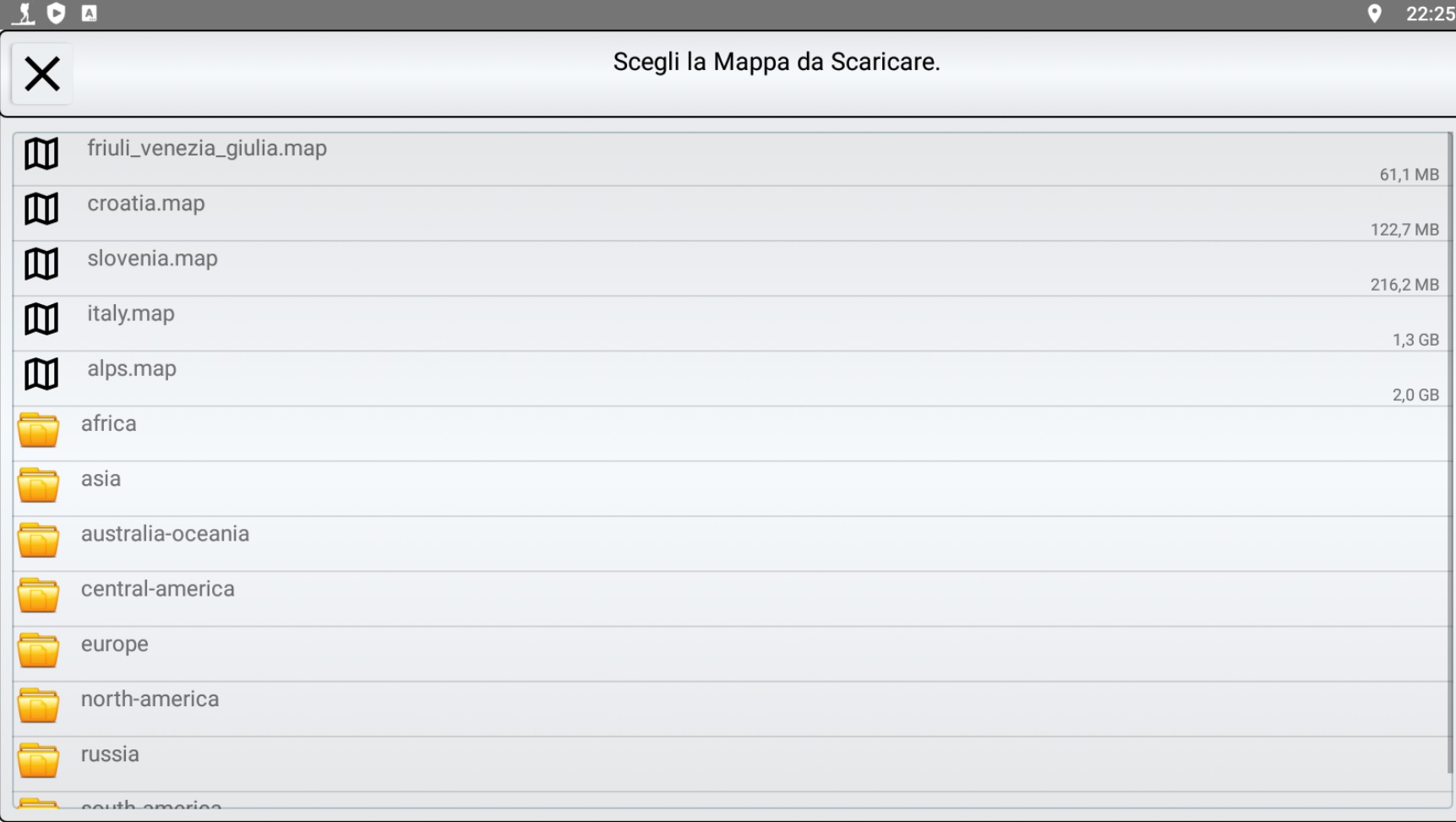Select the 1,3 GB italy map entry

tap(732, 324)
